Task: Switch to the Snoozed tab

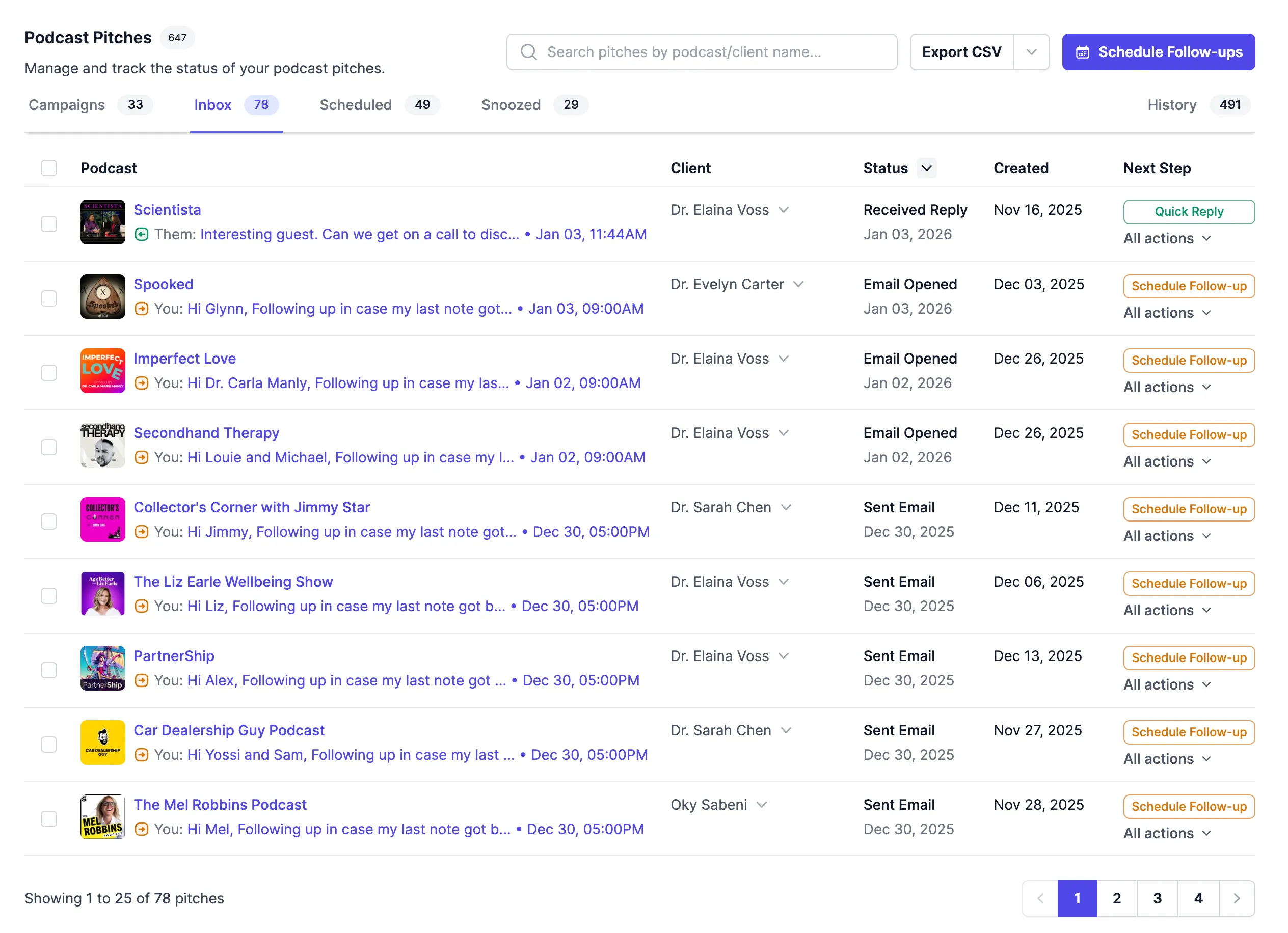Action: (x=534, y=105)
